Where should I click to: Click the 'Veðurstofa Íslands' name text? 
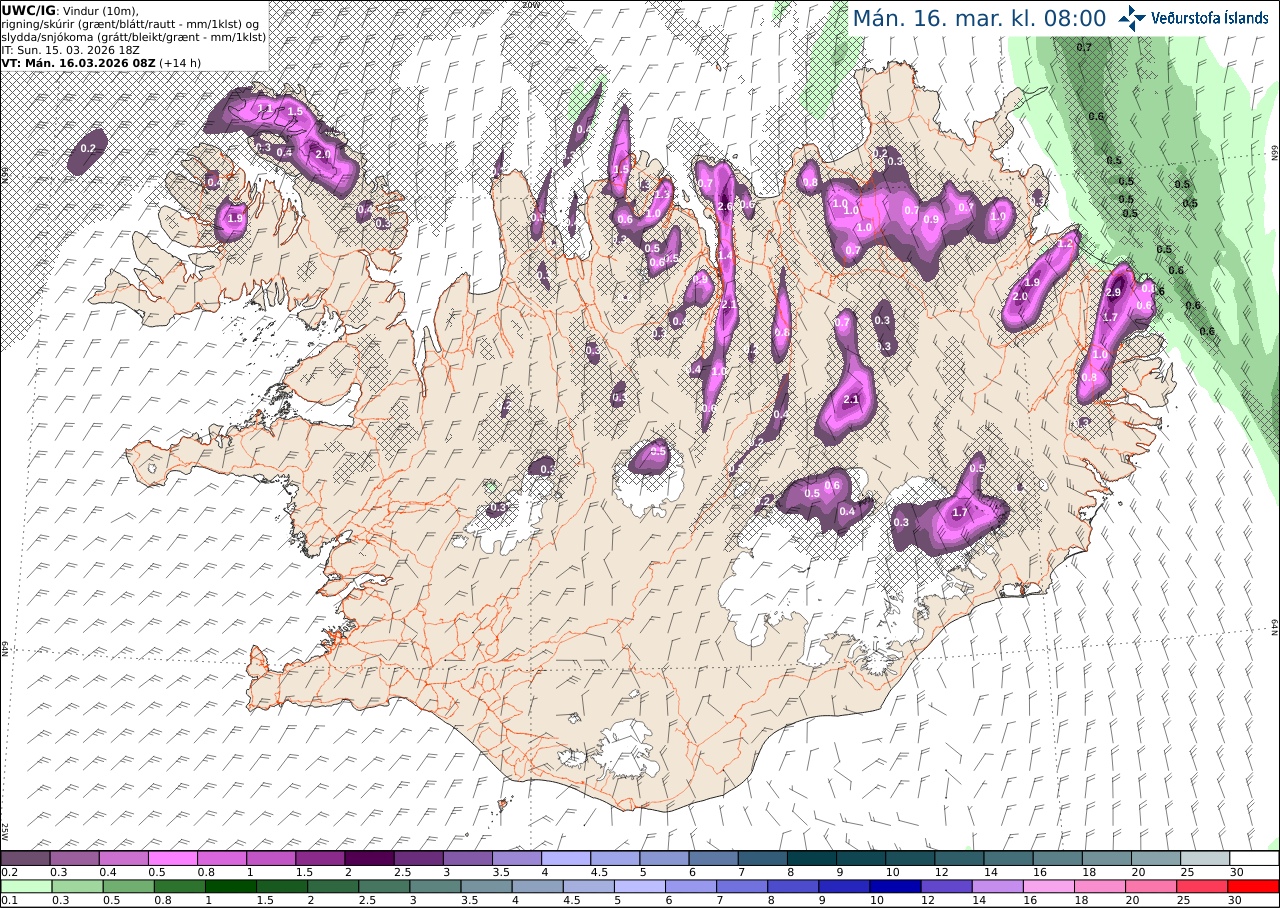(1210, 18)
